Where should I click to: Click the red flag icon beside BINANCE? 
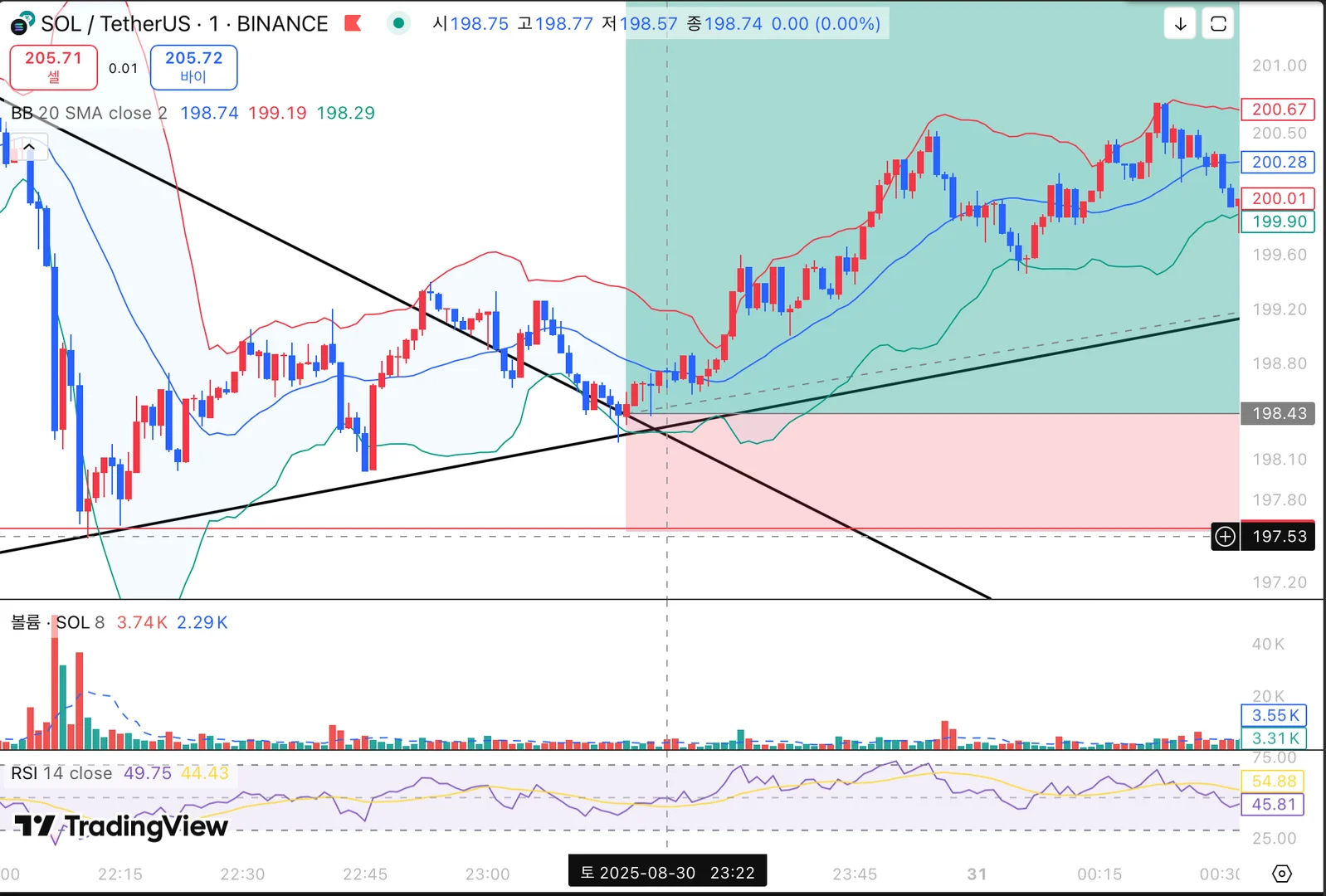353,23
